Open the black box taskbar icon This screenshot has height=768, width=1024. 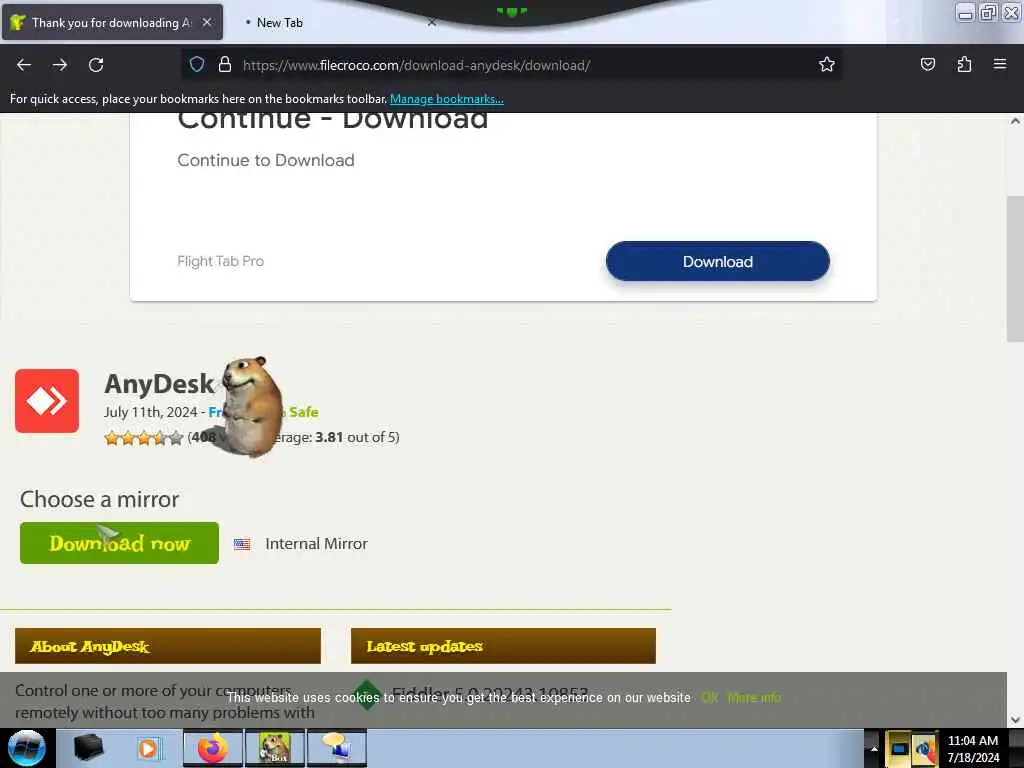click(x=88, y=748)
